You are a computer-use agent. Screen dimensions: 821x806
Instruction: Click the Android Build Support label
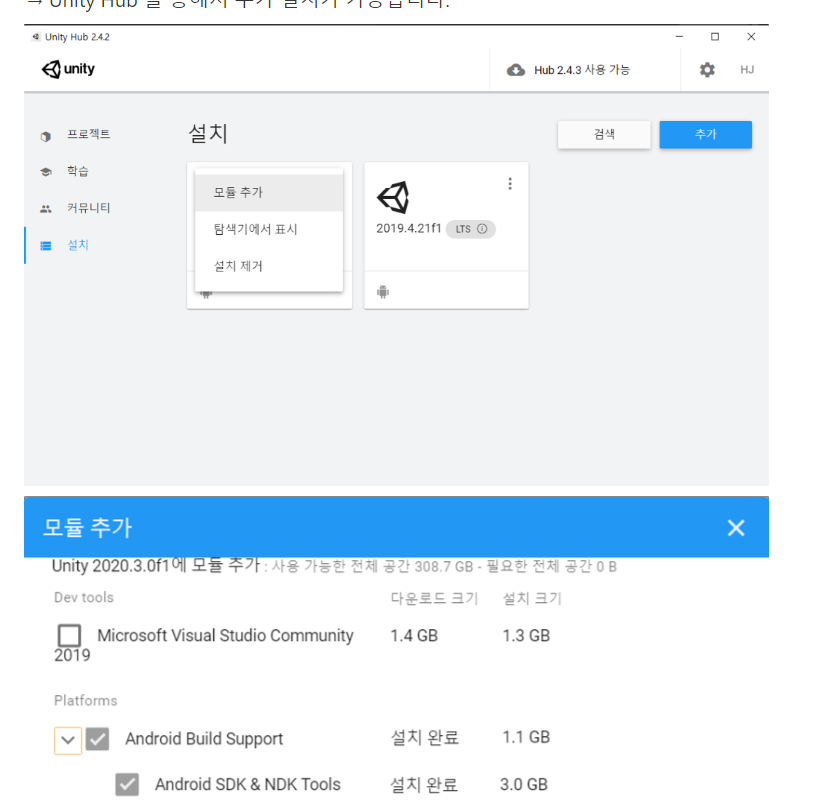click(204, 739)
